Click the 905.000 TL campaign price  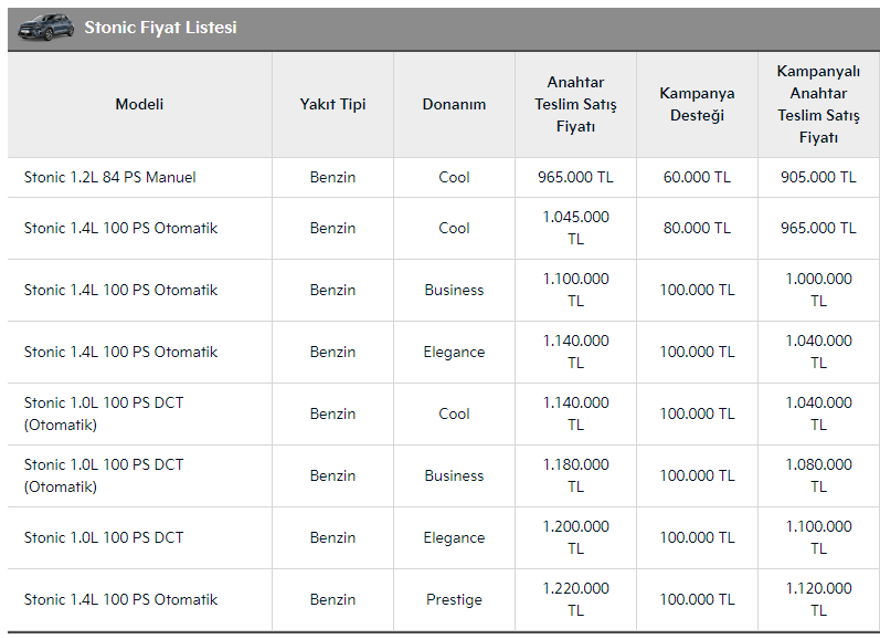[x=818, y=177]
